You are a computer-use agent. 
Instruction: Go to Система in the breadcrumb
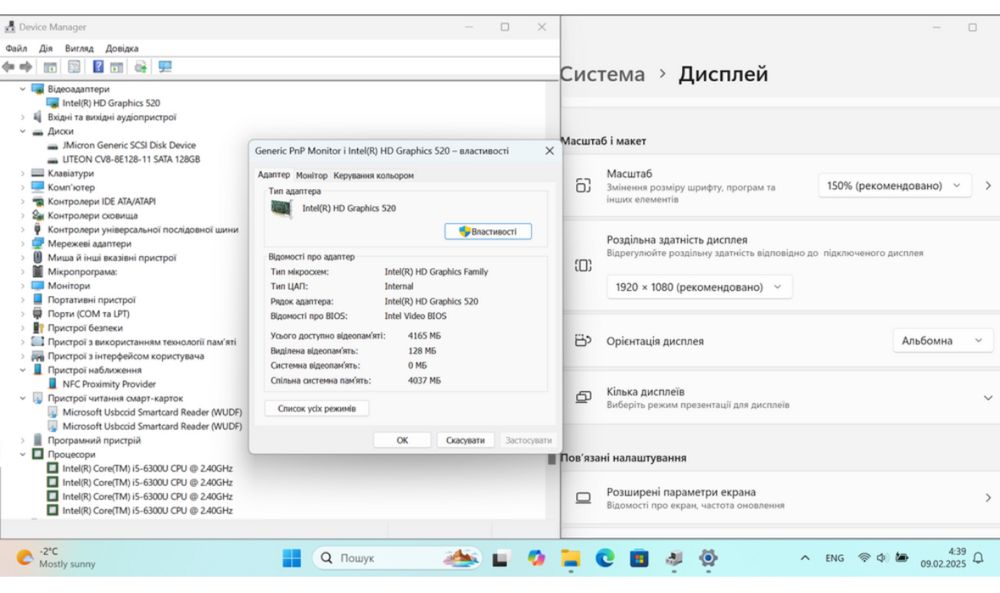pyautogui.click(x=603, y=74)
